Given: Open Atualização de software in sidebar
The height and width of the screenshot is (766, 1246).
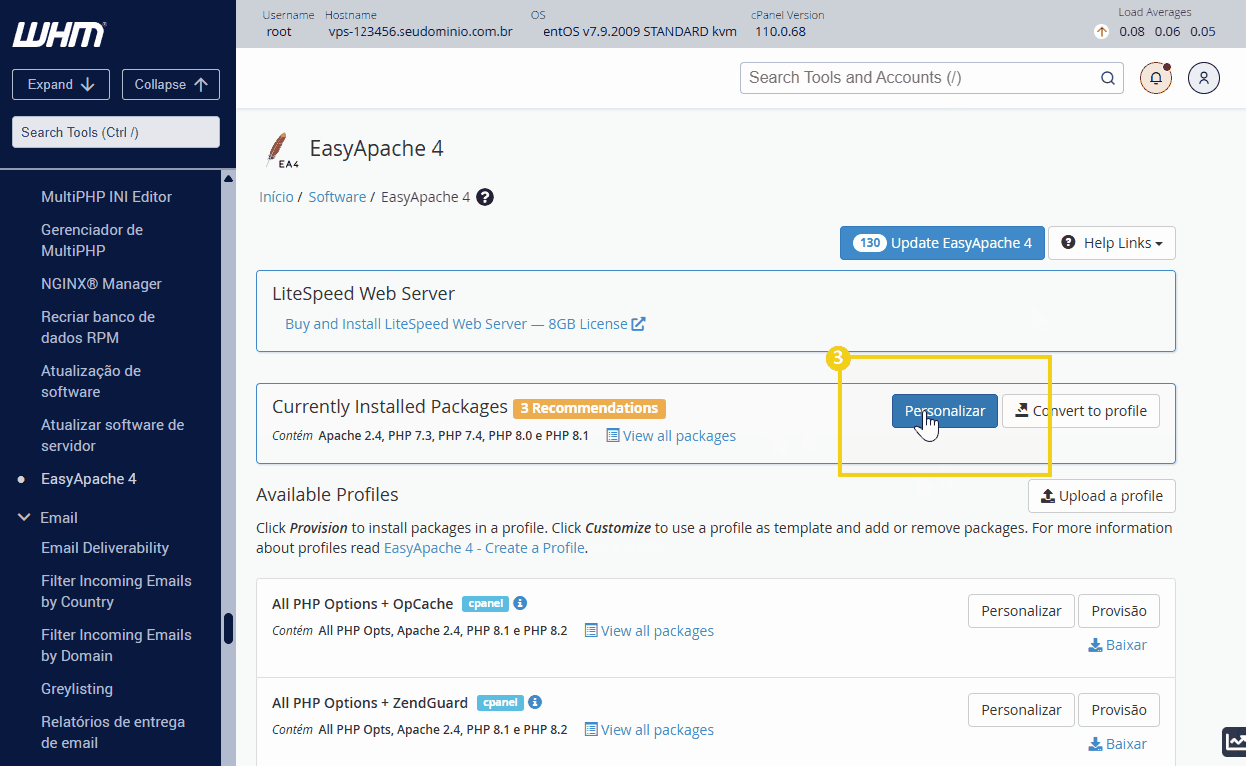Looking at the screenshot, I should tap(91, 381).
